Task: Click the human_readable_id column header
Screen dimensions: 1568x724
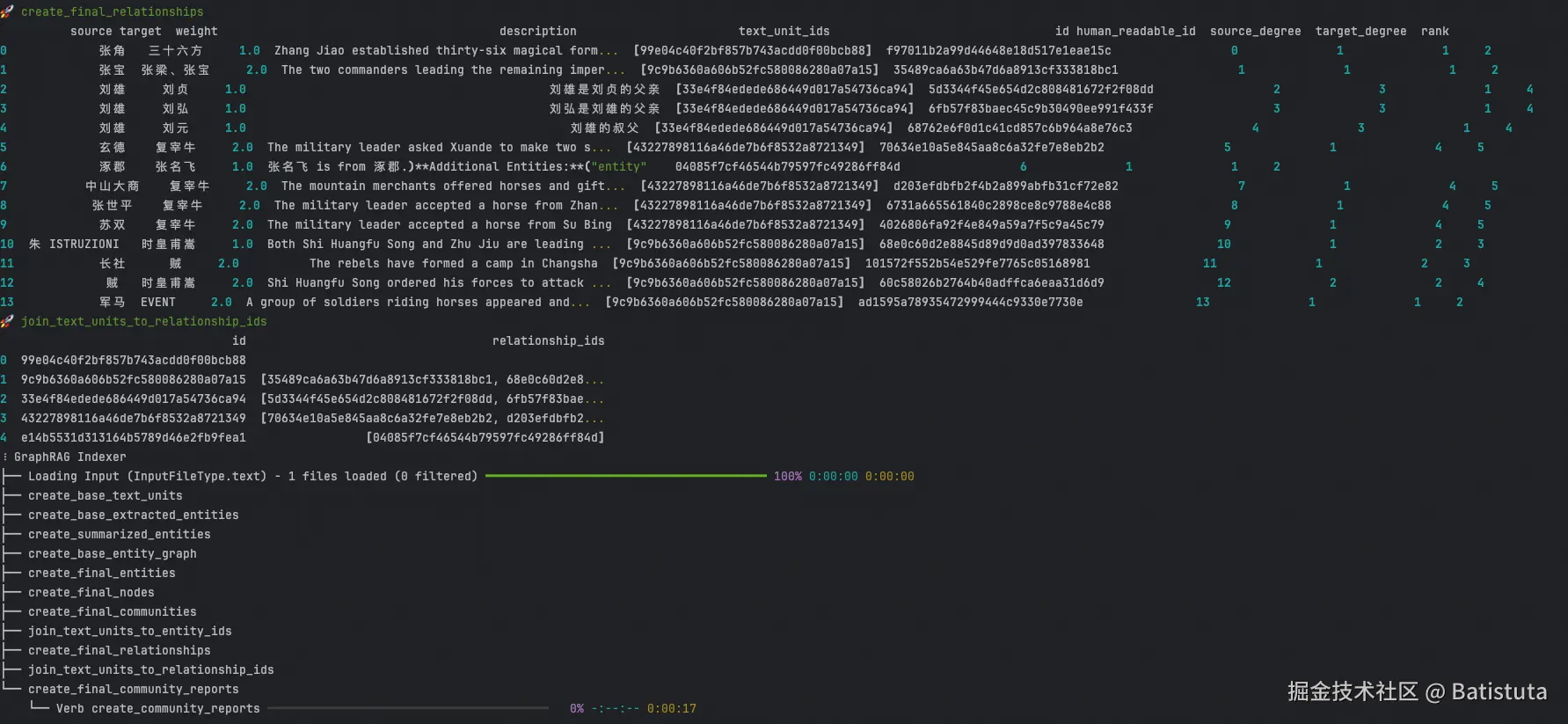Action: [x=1136, y=31]
